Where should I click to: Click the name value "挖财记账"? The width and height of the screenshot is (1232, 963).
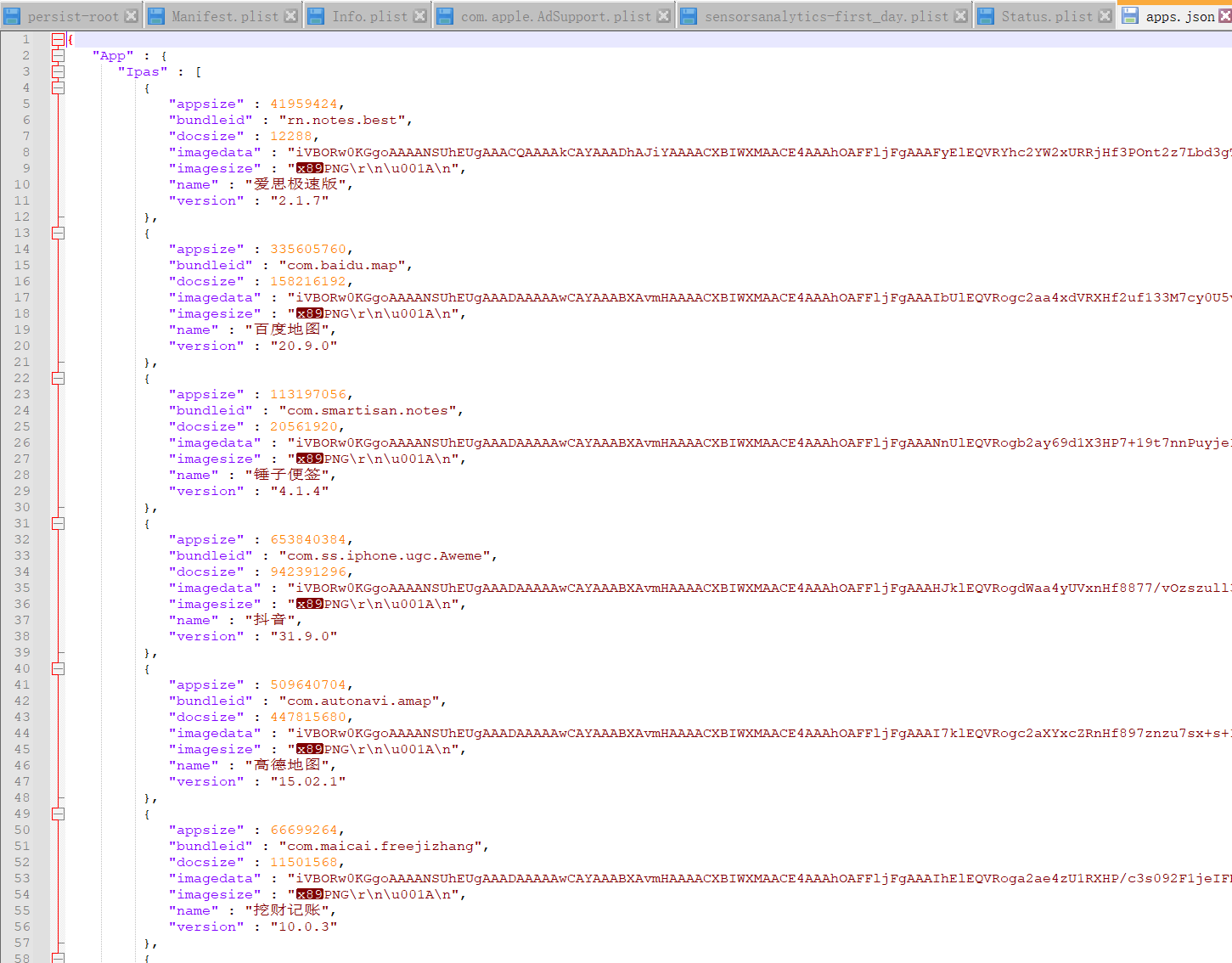tap(287, 910)
